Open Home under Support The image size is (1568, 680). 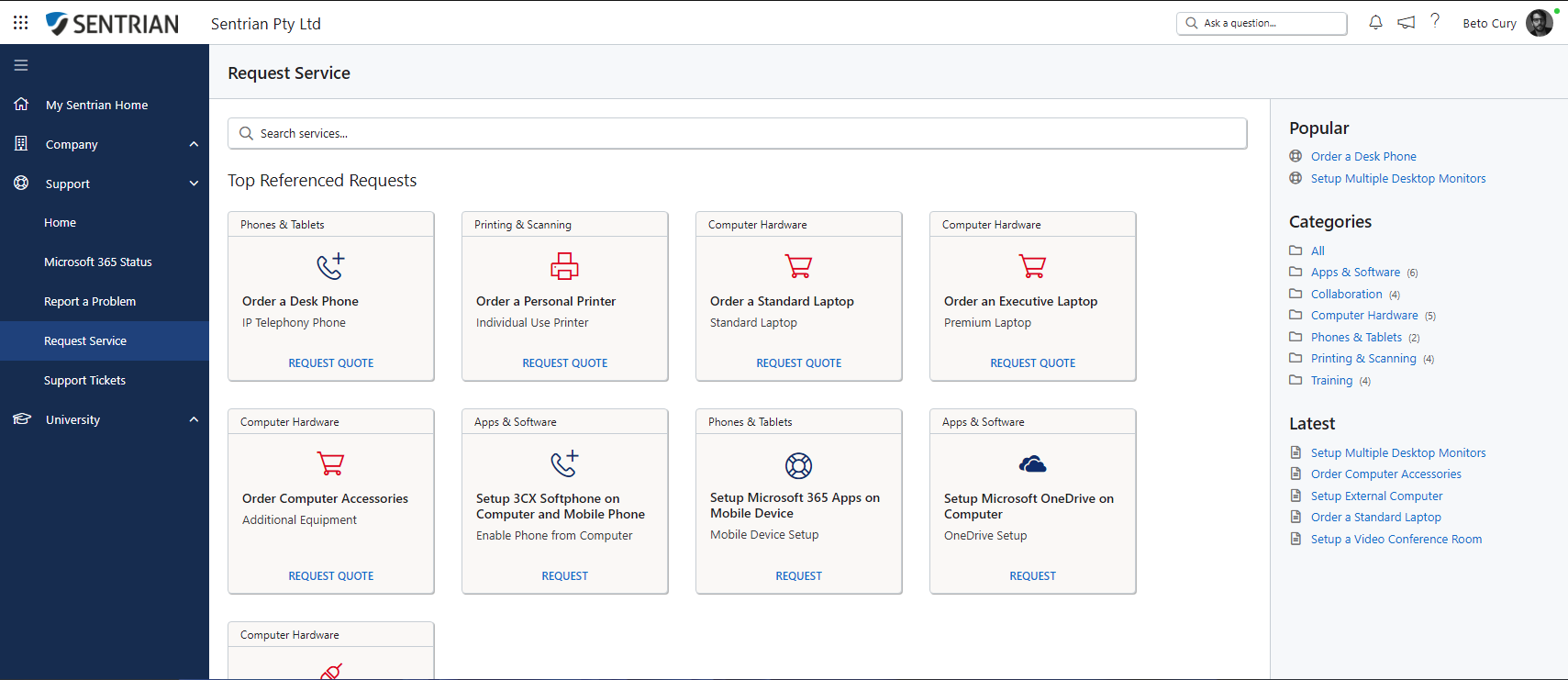click(x=60, y=222)
